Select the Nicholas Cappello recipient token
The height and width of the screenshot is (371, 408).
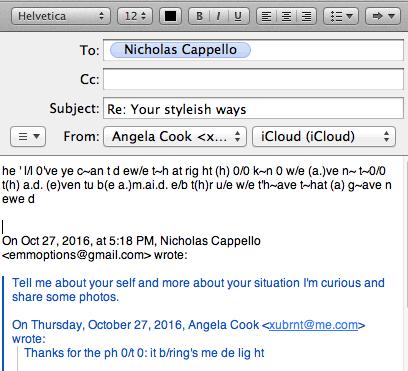(x=180, y=50)
